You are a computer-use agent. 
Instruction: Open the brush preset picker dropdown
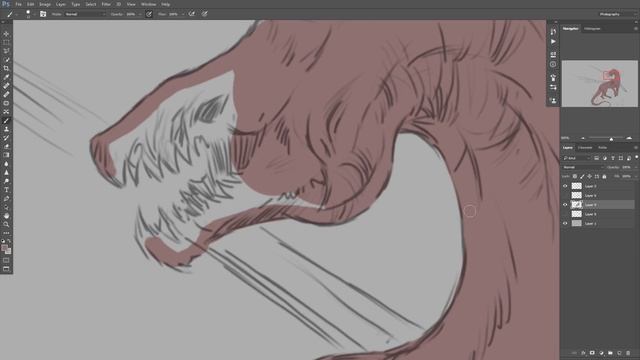click(x=34, y=14)
